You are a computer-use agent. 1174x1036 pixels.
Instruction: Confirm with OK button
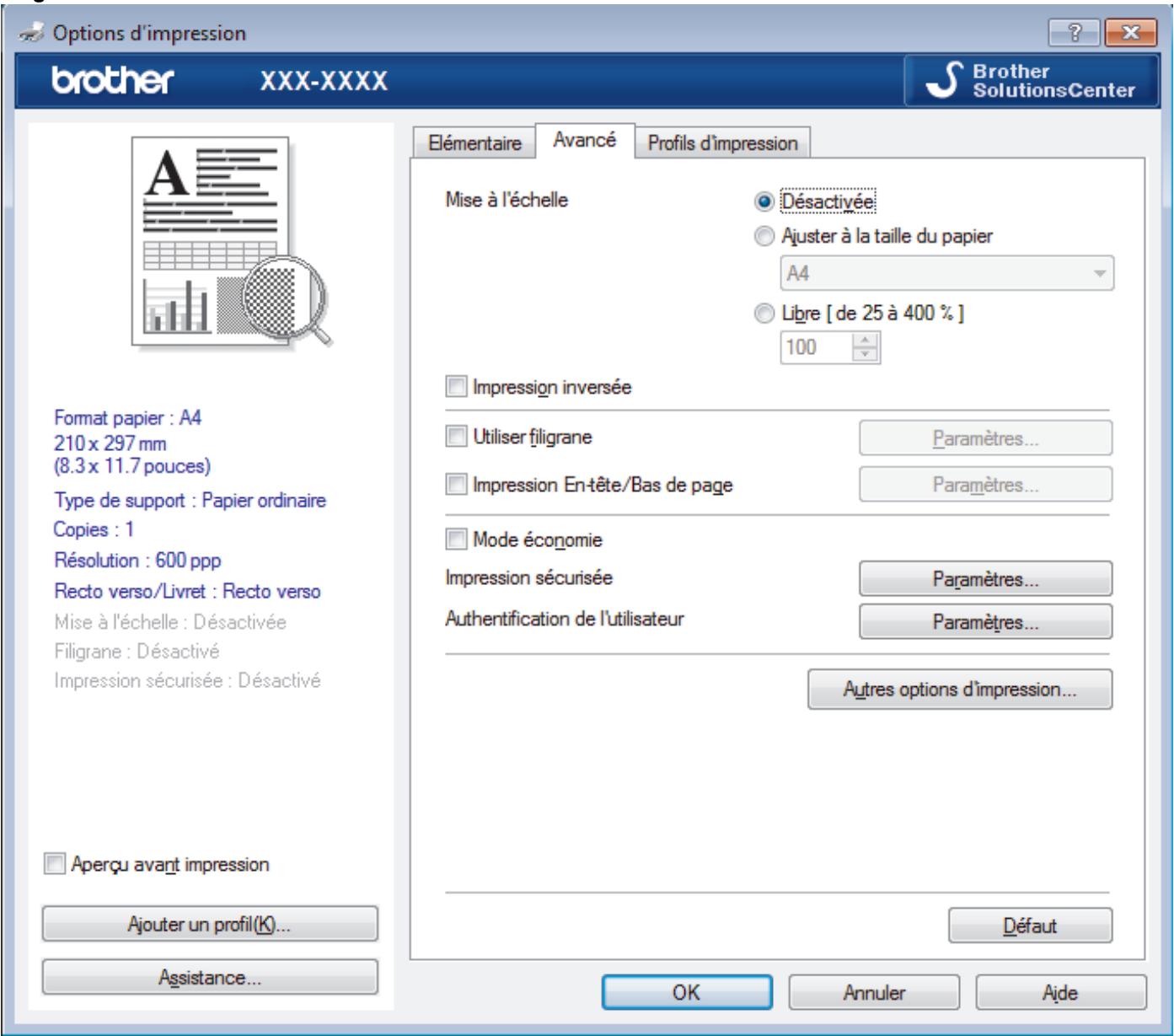(686, 992)
